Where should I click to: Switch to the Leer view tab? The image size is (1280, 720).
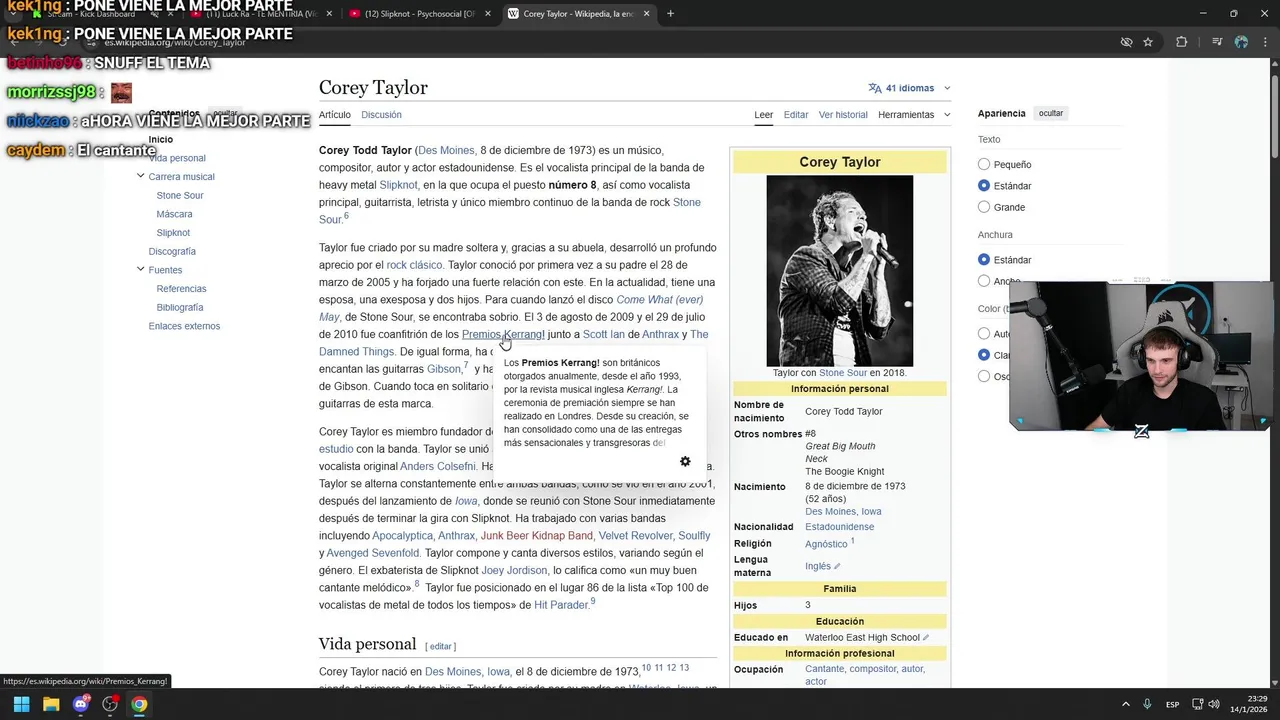click(763, 115)
